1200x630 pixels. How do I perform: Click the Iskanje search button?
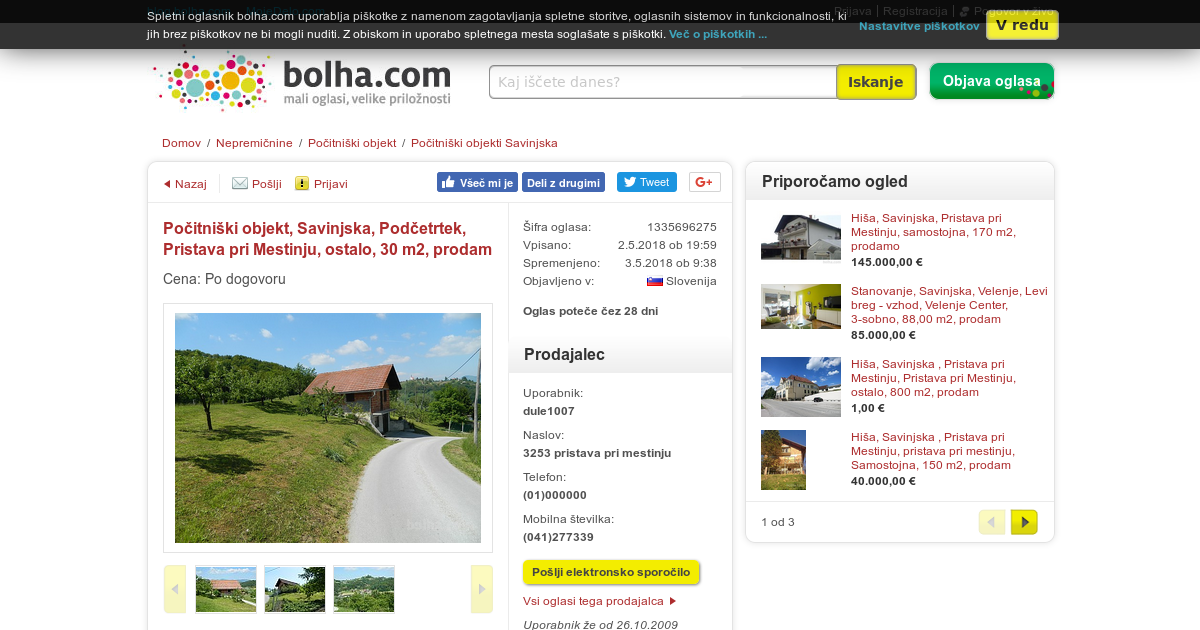point(876,82)
